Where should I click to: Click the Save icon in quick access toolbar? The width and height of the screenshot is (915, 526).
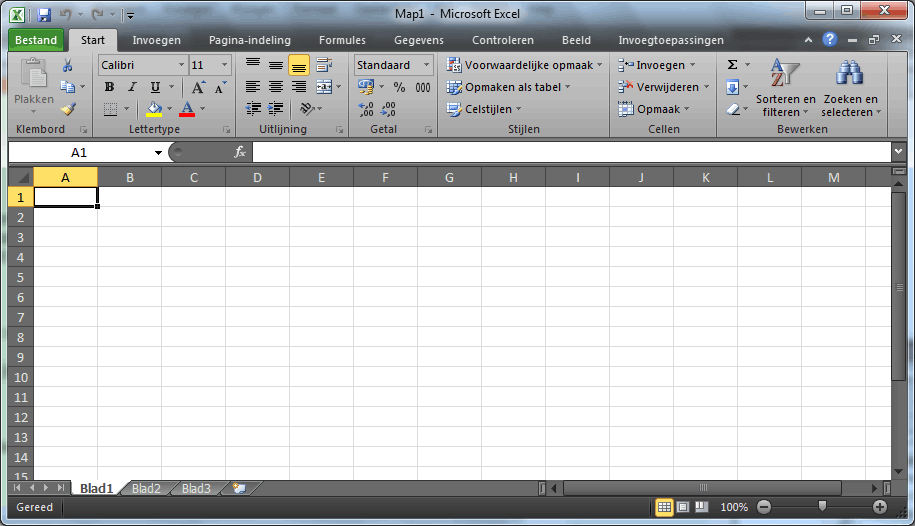coord(44,15)
